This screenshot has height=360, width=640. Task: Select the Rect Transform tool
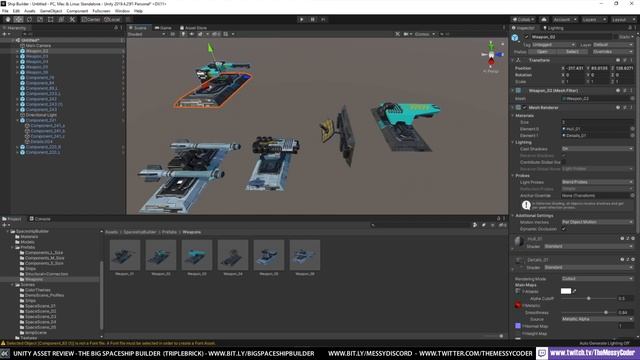[x=51, y=20]
